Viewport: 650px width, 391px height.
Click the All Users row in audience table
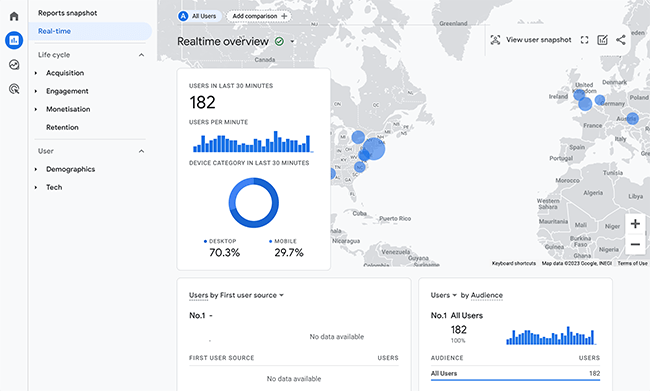click(x=515, y=374)
